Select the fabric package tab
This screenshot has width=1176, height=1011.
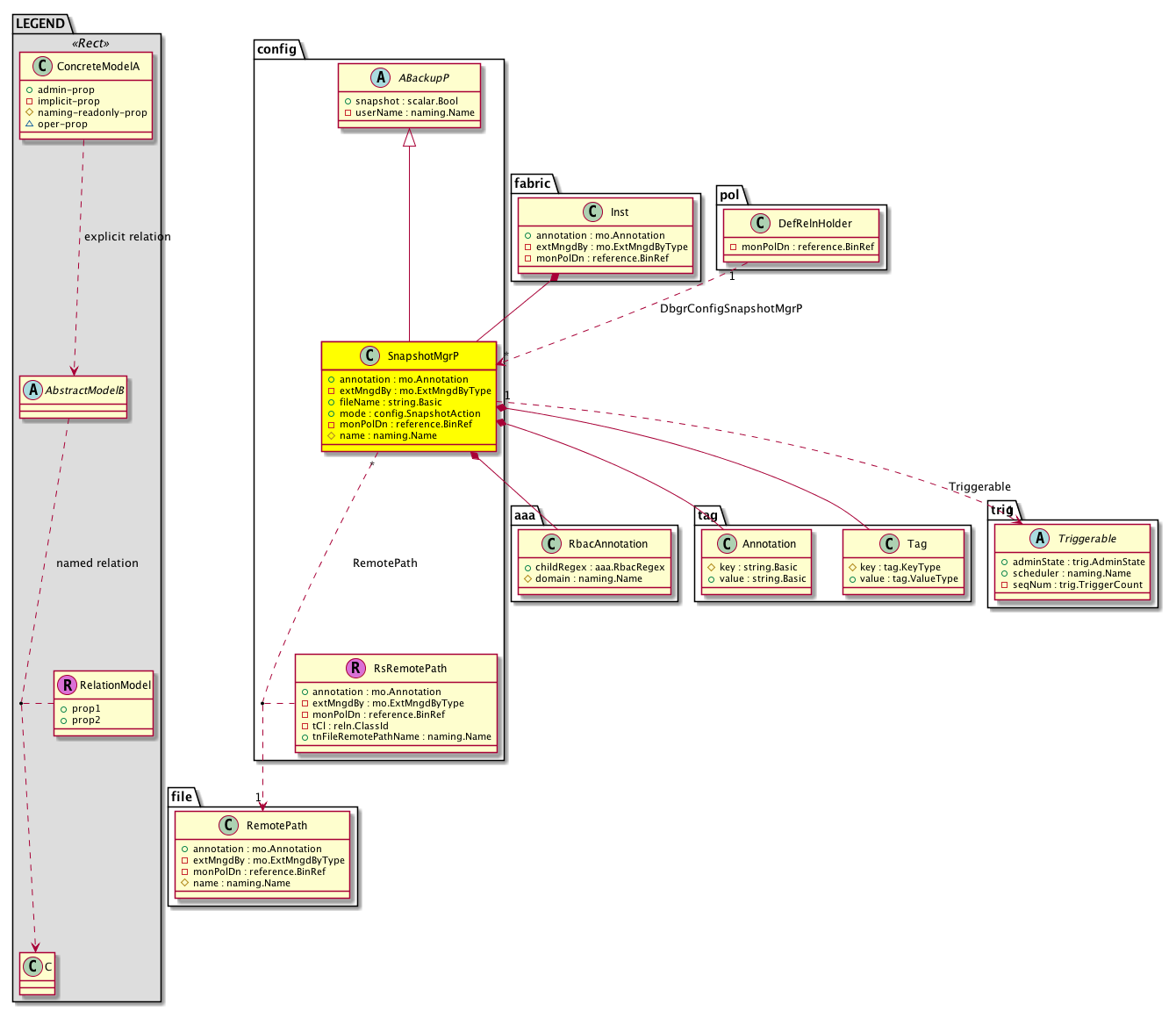pyautogui.click(x=533, y=183)
